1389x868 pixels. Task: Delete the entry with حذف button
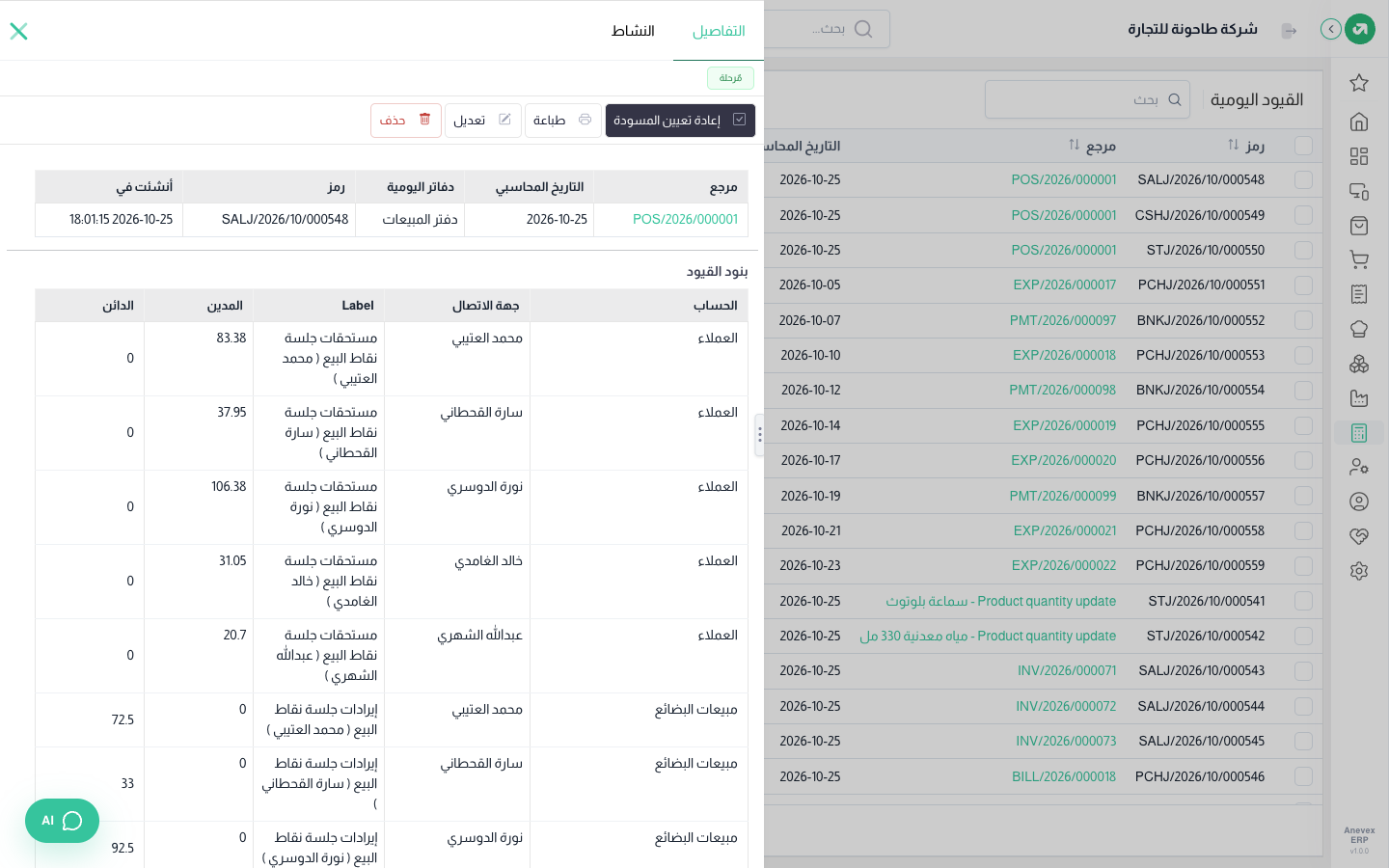click(x=406, y=121)
